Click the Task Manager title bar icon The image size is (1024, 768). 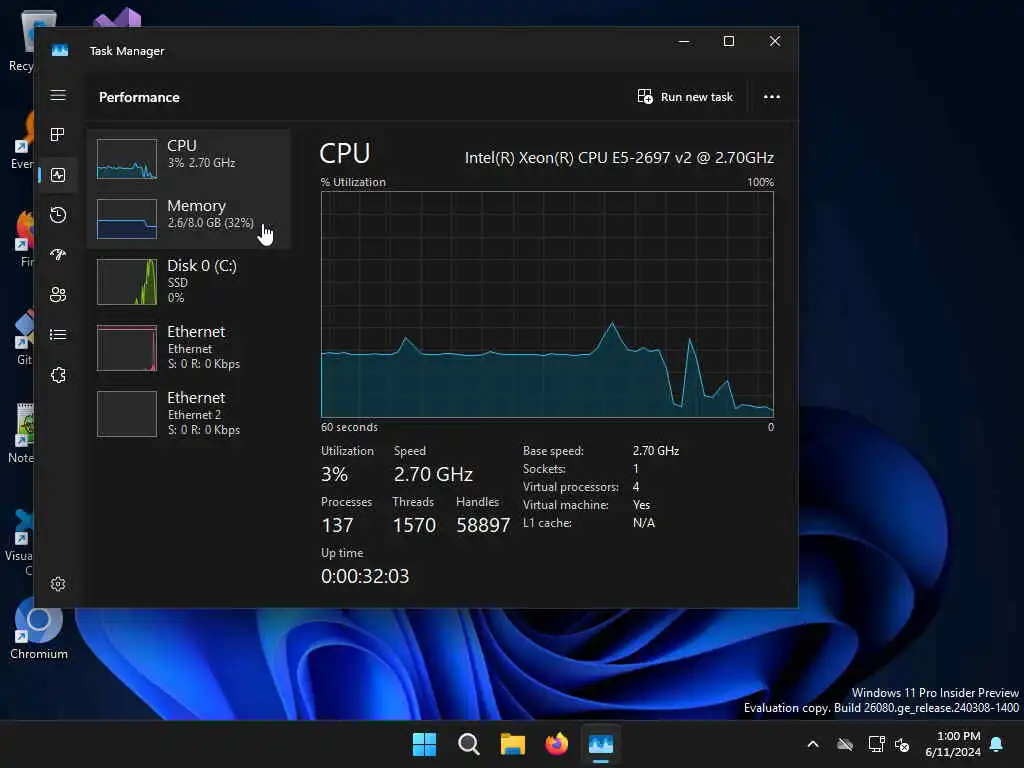click(x=60, y=50)
